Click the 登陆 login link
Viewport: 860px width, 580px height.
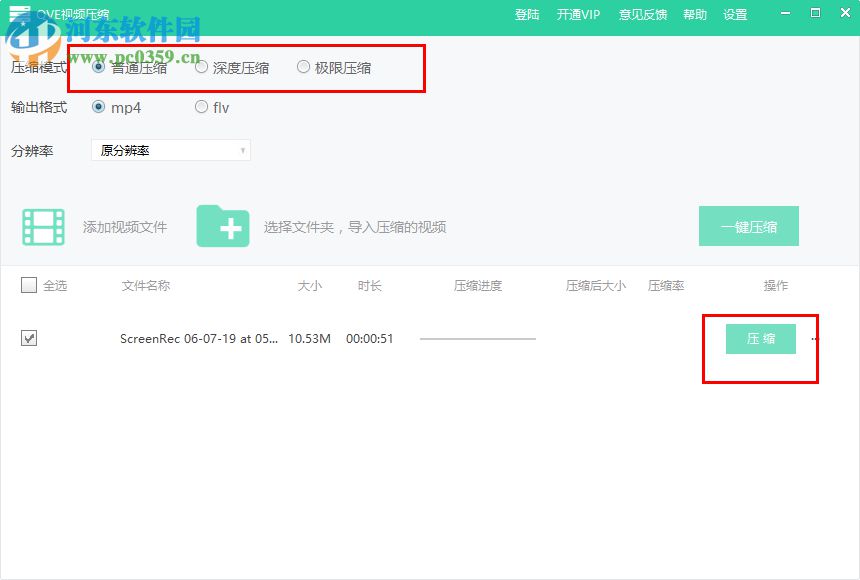tap(527, 15)
